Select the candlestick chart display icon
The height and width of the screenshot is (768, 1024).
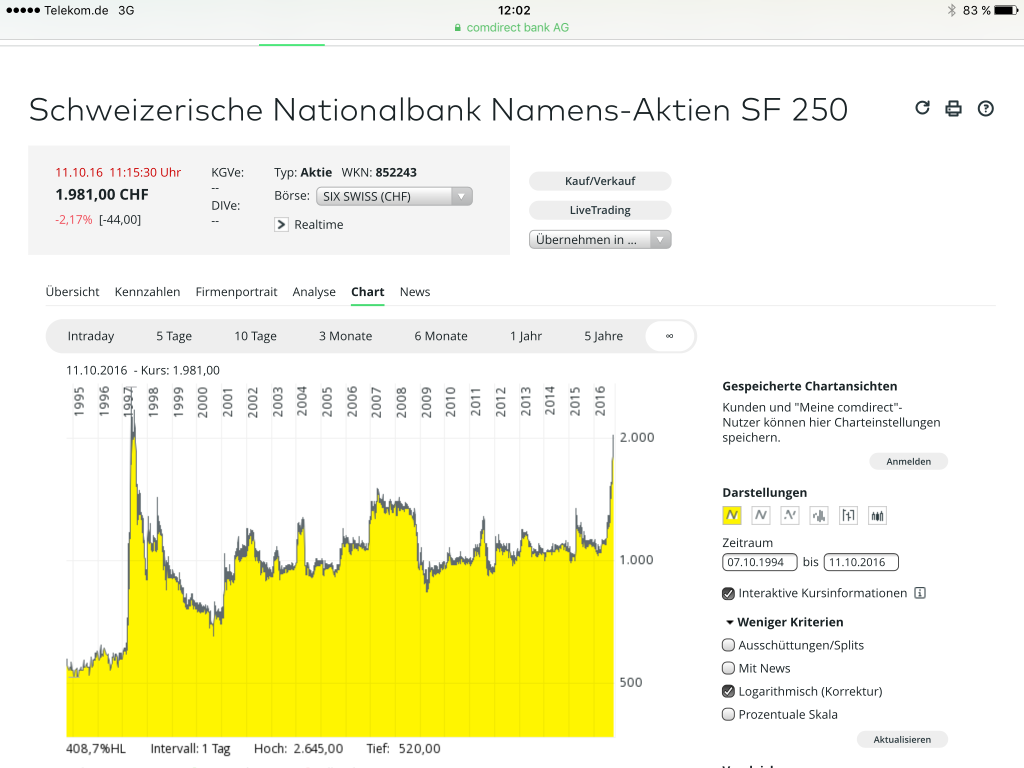coord(878,516)
